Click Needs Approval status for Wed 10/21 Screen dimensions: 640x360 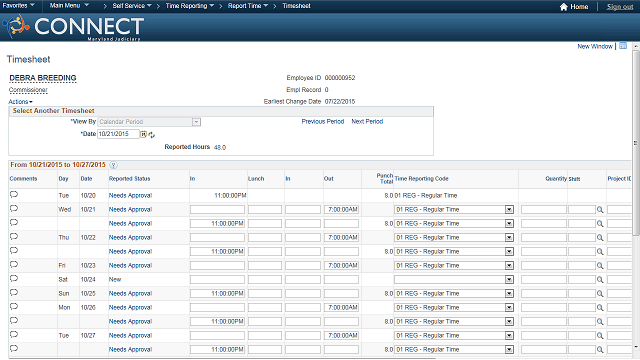point(130,209)
